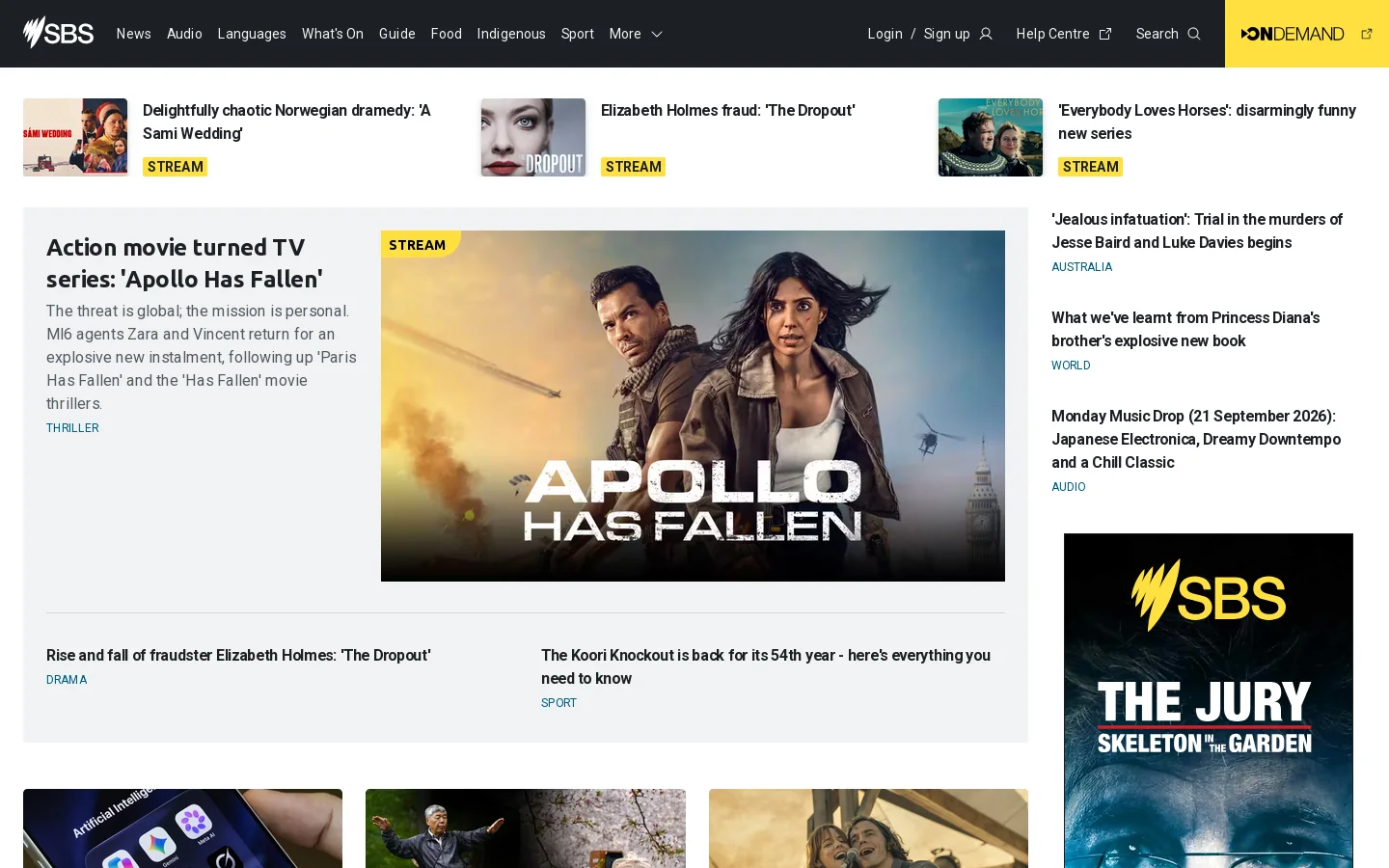Image resolution: width=1389 pixels, height=868 pixels.
Task: Open the Food menu item
Action: (447, 34)
